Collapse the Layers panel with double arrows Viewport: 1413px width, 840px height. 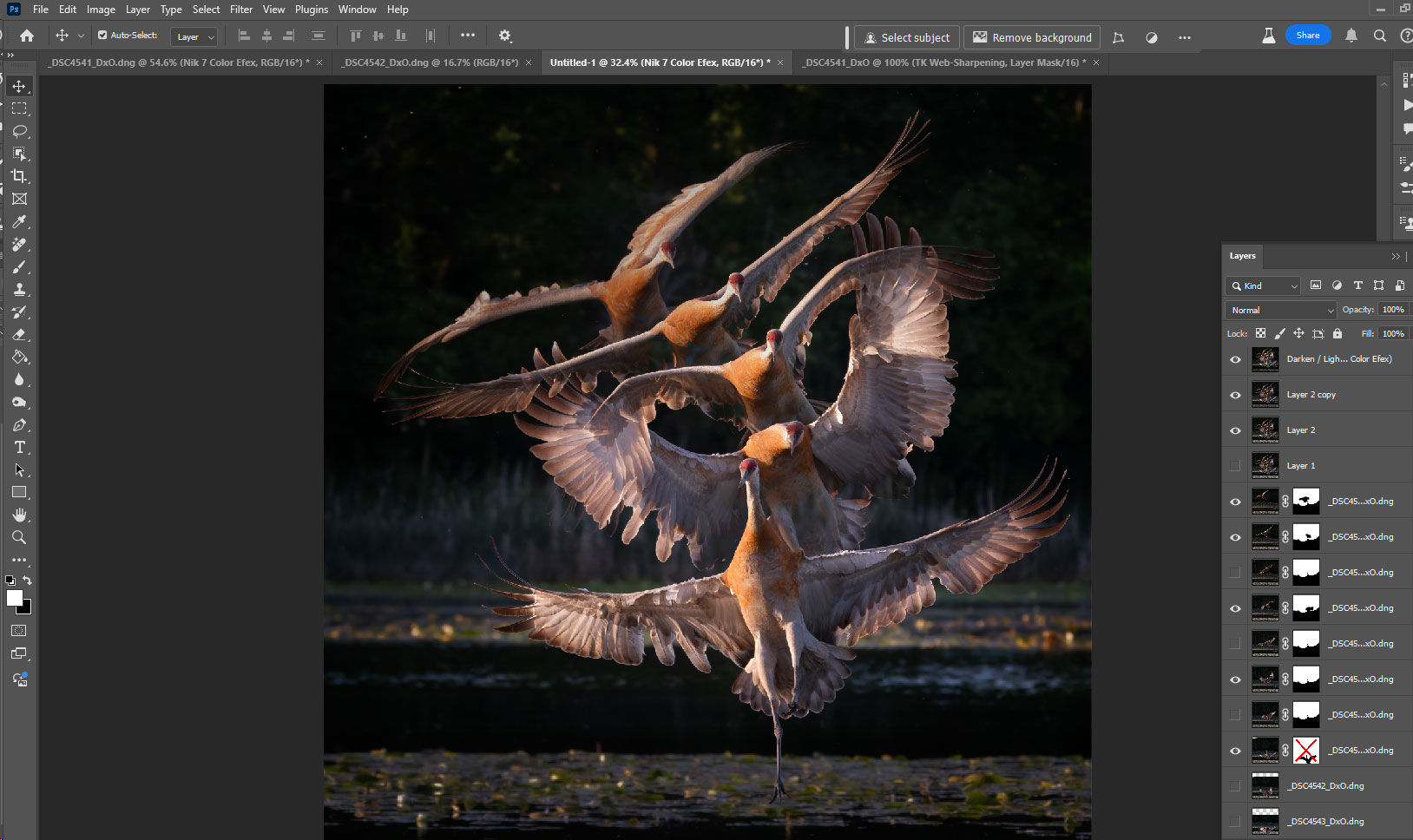(1396, 256)
